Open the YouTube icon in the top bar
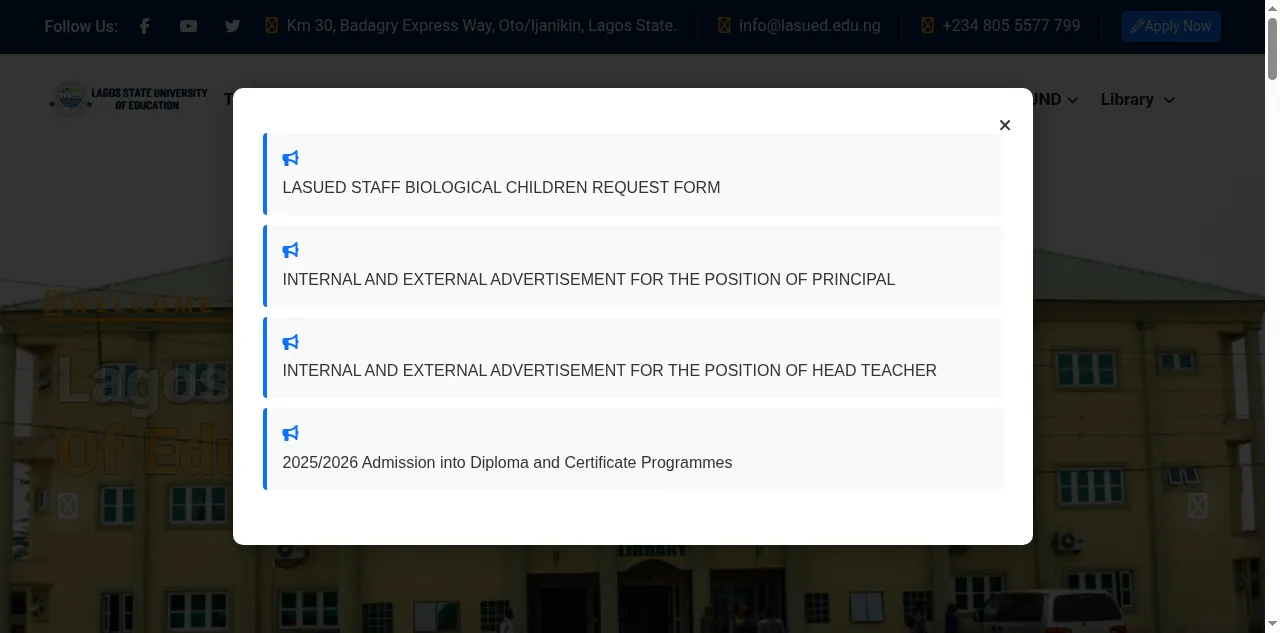Screen dimensions: 1280x633 tap(189, 26)
